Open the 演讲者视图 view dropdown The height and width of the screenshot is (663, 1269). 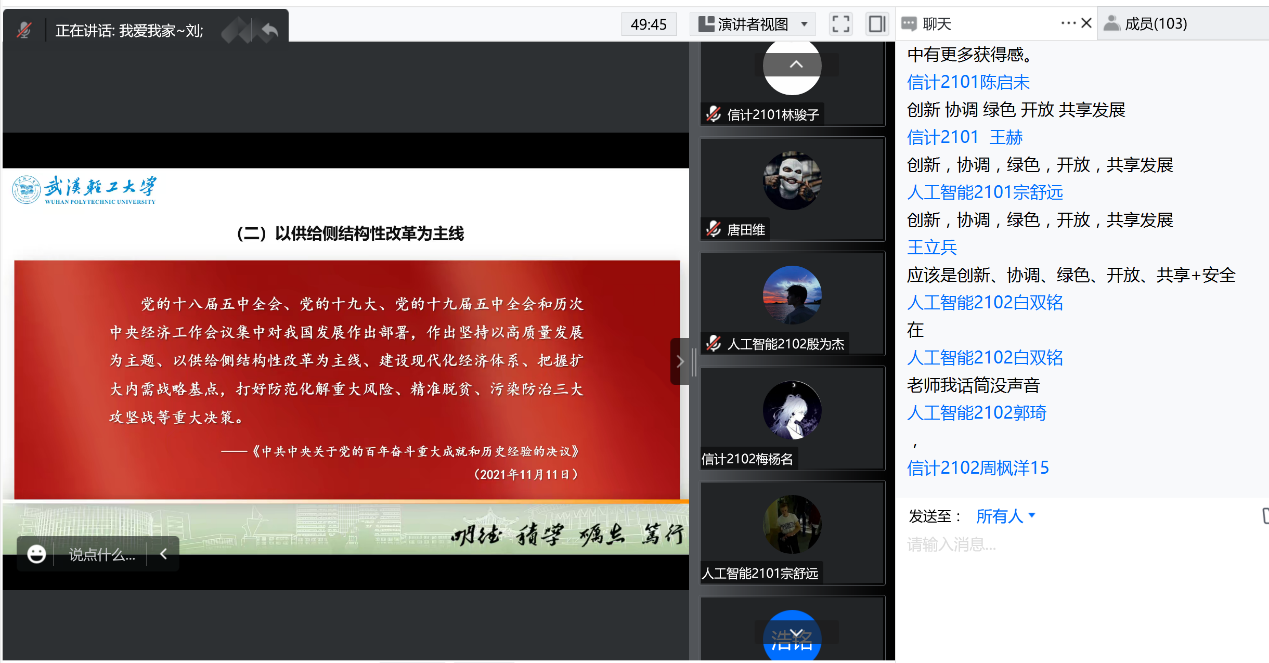pos(753,24)
